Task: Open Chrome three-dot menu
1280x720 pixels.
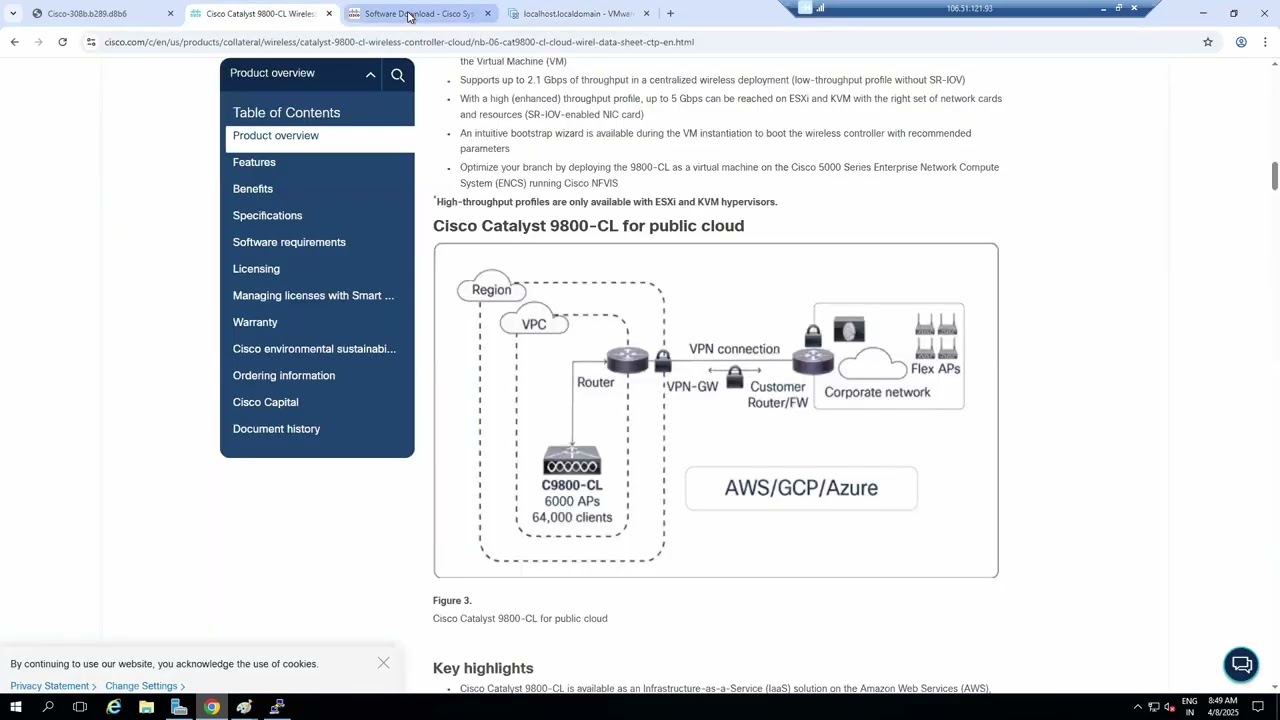Action: point(1265,42)
